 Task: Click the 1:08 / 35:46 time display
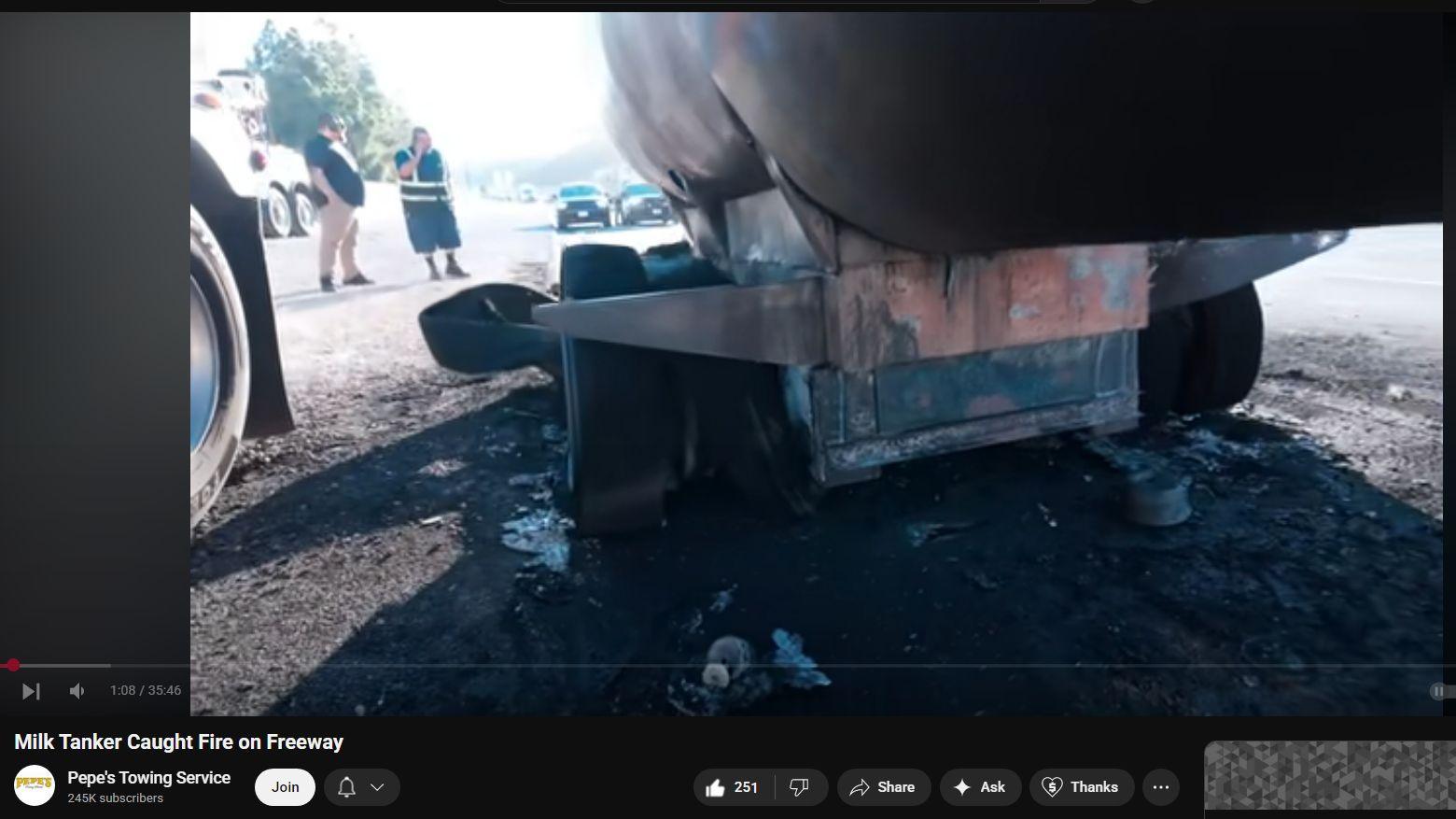pos(146,691)
